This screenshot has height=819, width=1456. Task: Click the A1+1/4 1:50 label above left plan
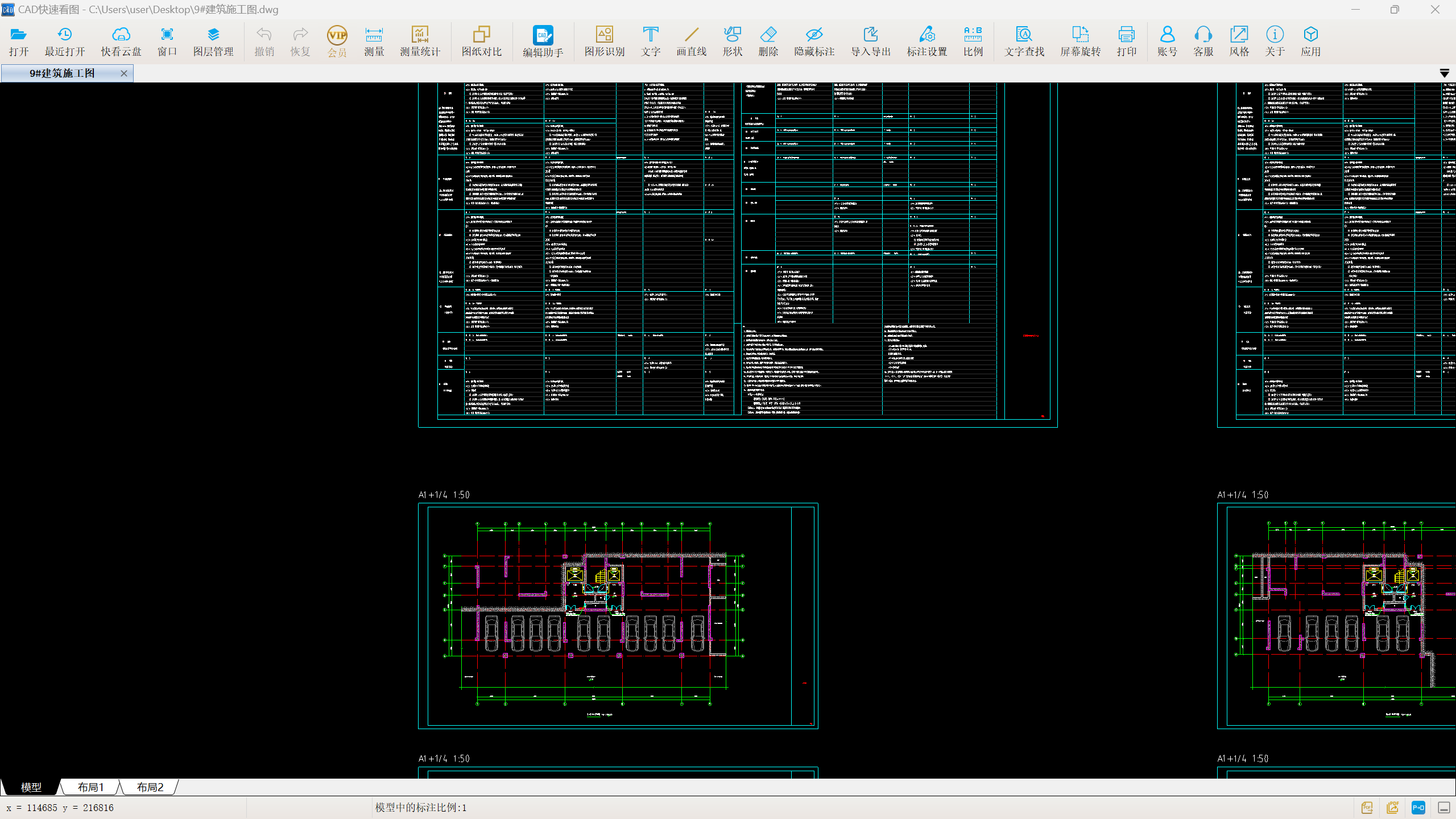(444, 495)
